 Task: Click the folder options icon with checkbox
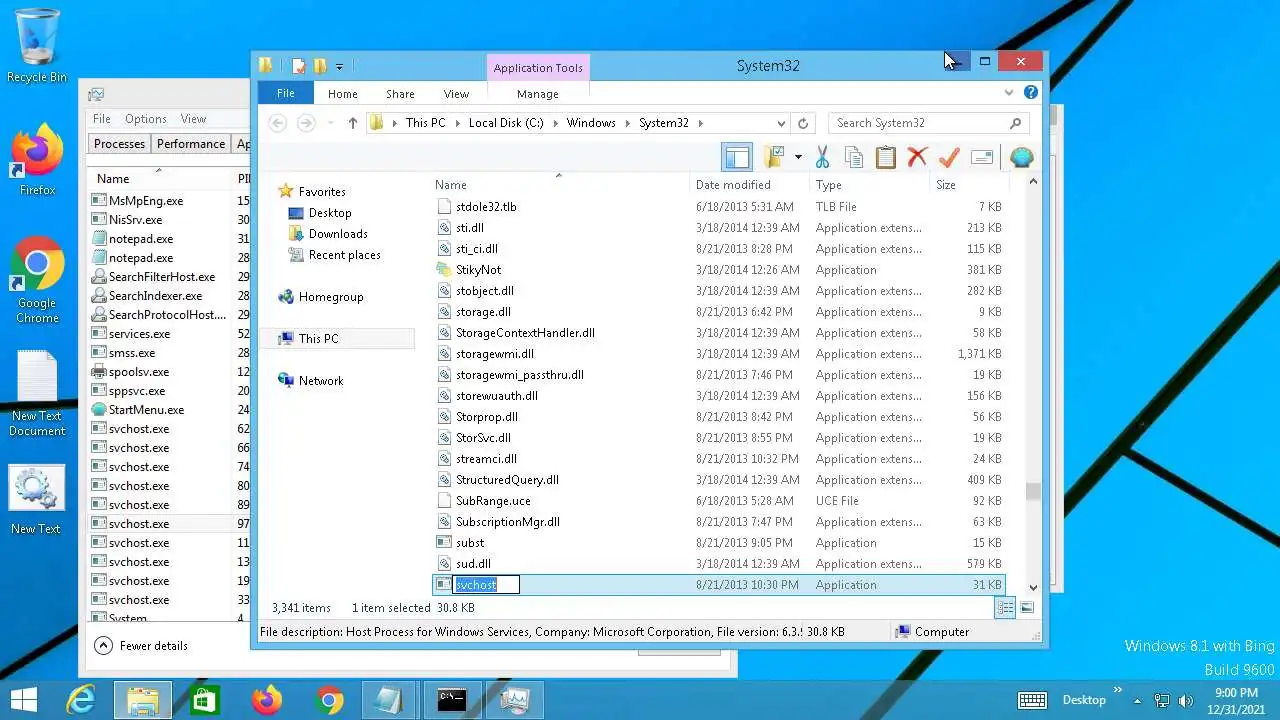click(774, 157)
